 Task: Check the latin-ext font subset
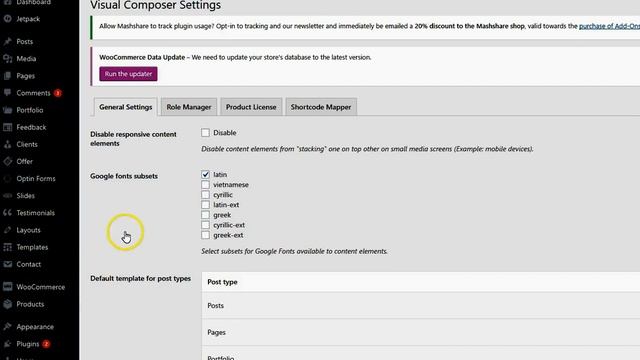click(205, 205)
